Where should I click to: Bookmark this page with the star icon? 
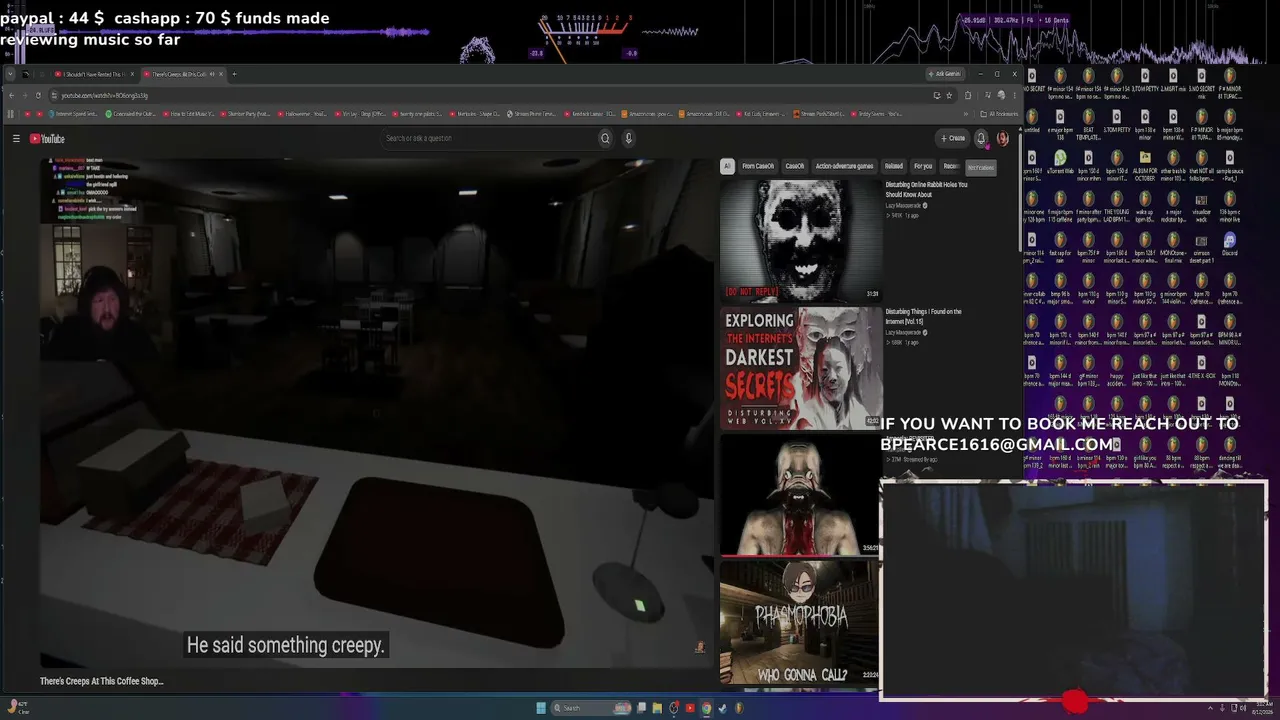click(x=948, y=96)
